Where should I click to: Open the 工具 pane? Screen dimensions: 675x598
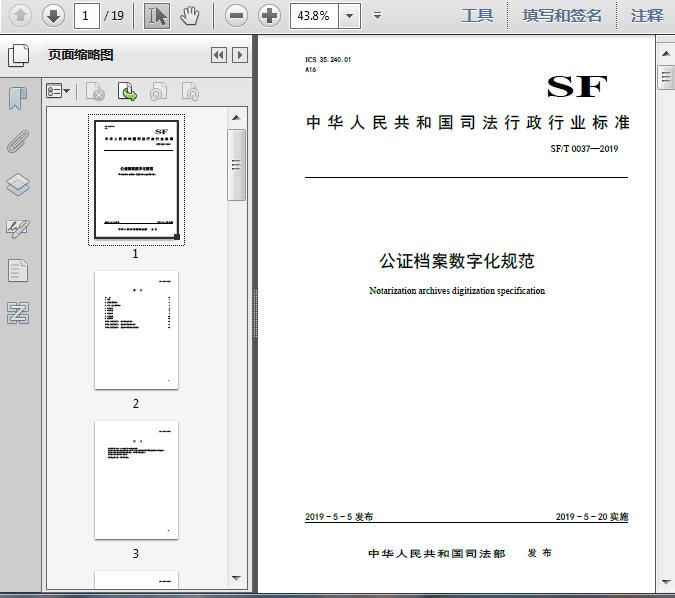(x=477, y=16)
